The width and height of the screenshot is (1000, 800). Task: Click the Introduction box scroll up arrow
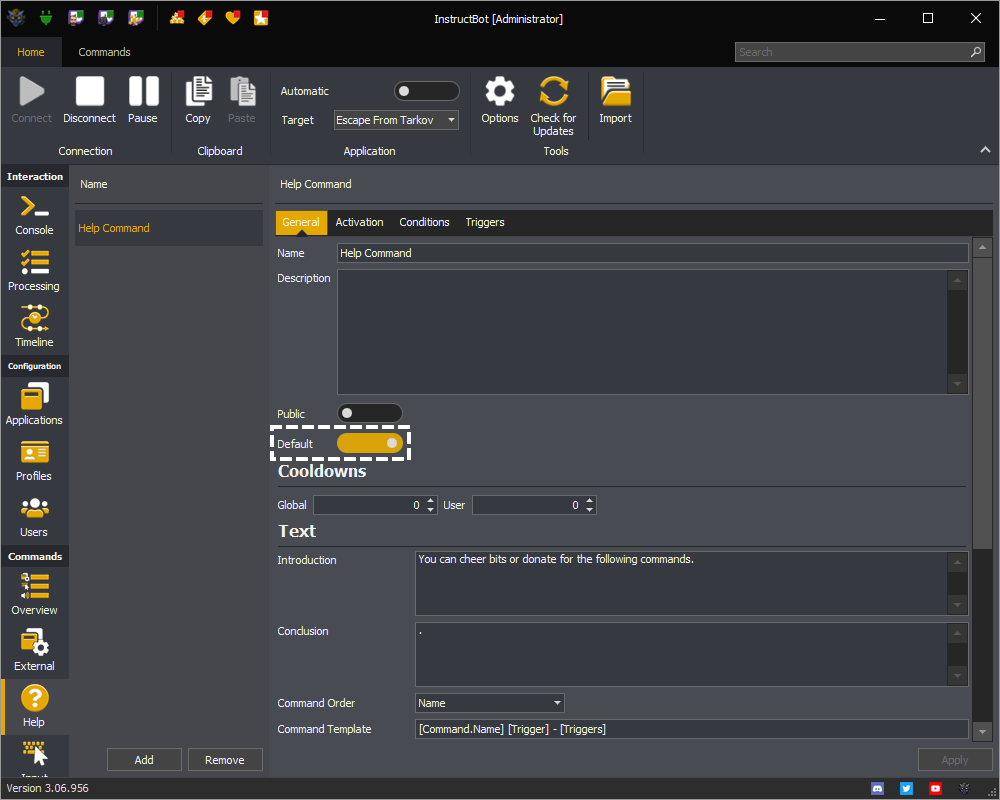[x=957, y=562]
